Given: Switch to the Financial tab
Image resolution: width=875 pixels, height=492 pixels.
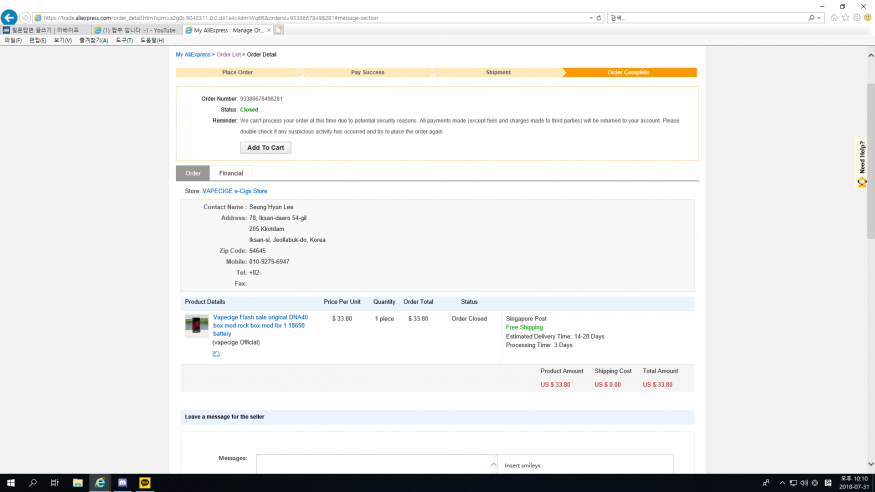Looking at the screenshot, I should tap(231, 173).
